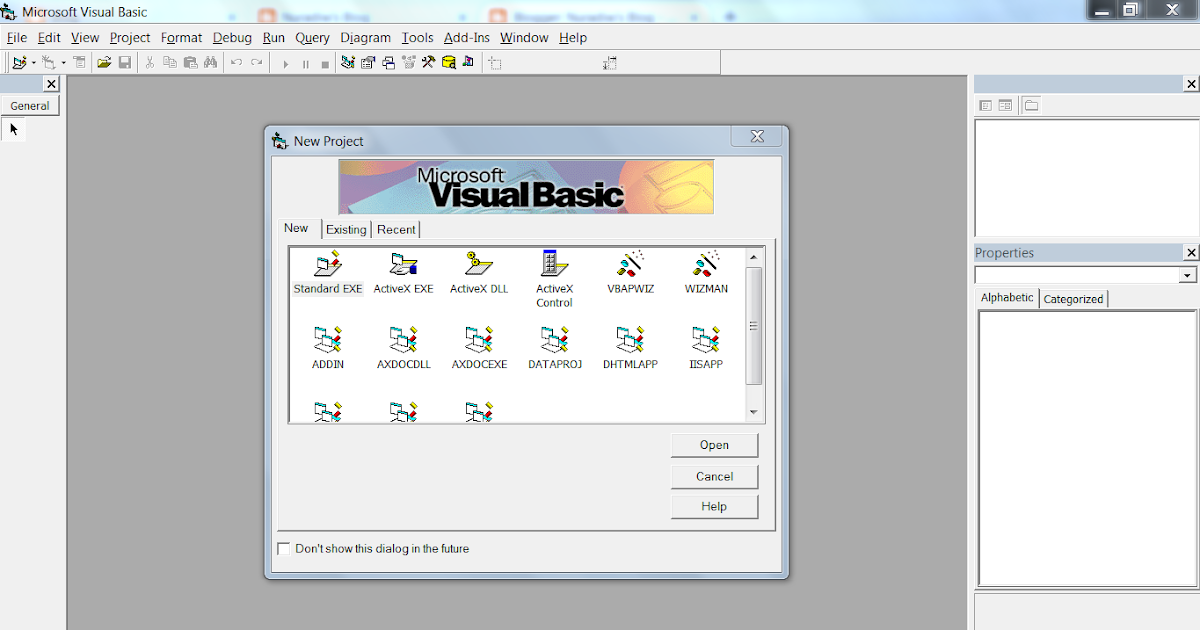Switch to the Existing projects tab

pos(345,229)
